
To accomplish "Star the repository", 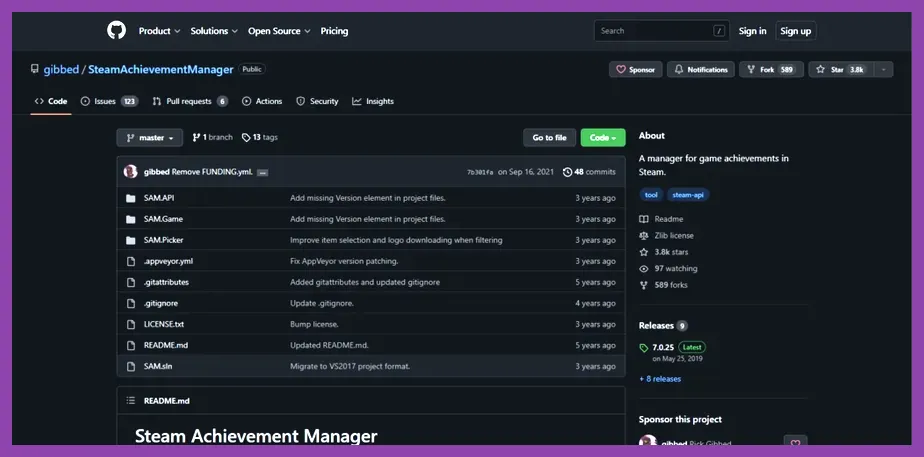I will [840, 69].
